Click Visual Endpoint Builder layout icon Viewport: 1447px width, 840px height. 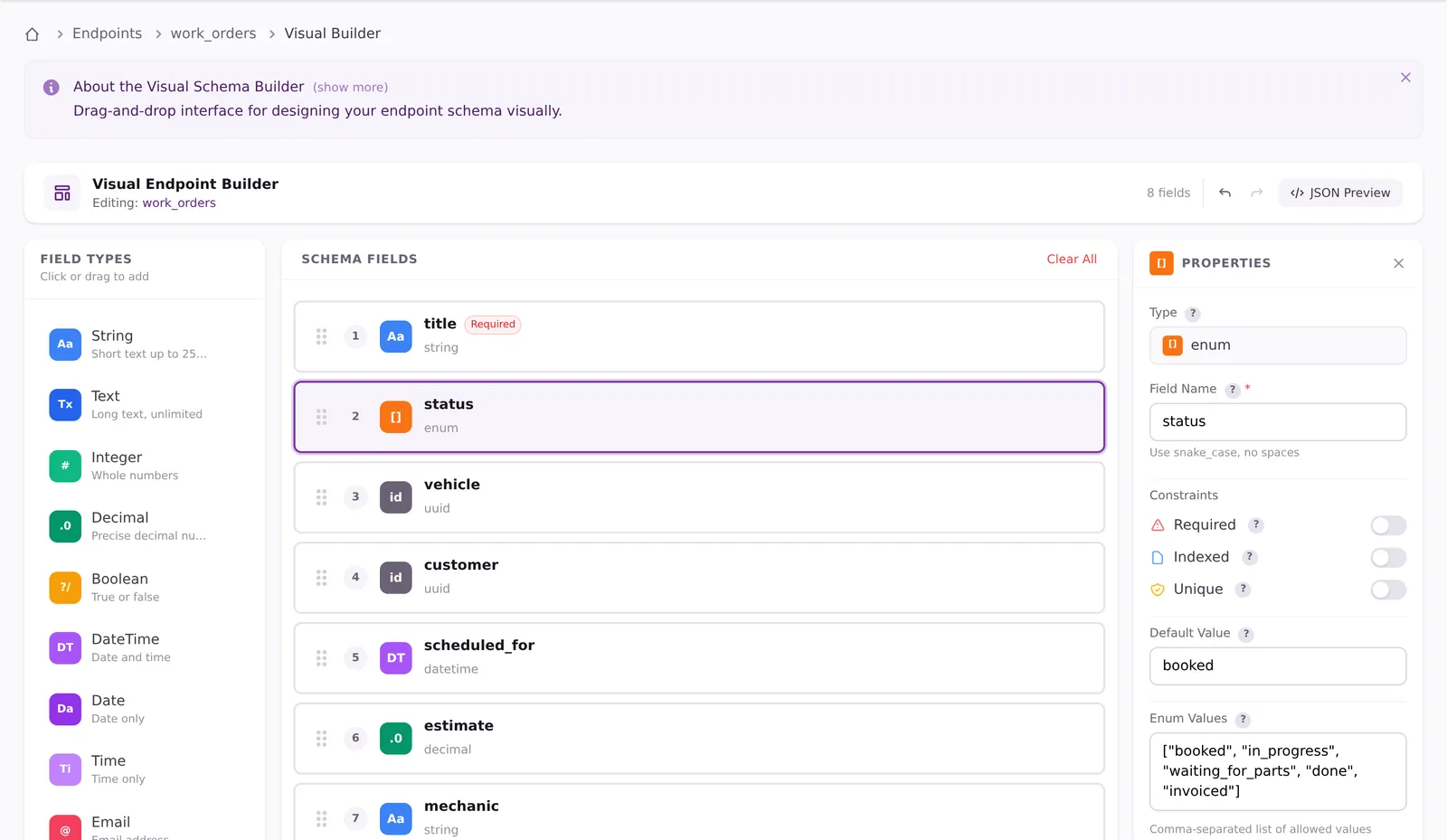tap(62, 193)
